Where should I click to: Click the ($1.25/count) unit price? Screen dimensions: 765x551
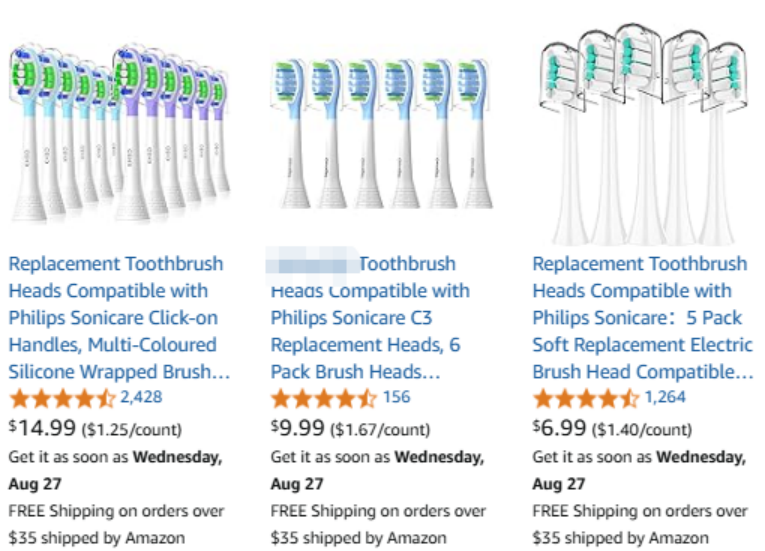point(131,430)
